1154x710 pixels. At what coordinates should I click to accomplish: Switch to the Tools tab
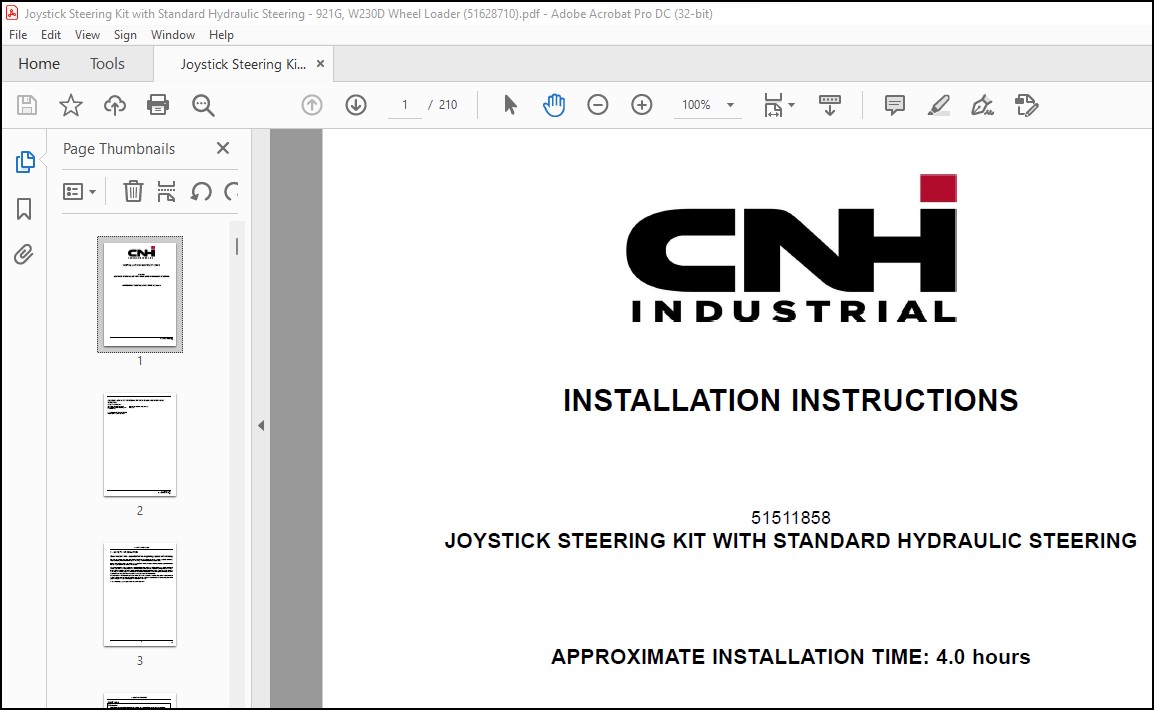107,64
